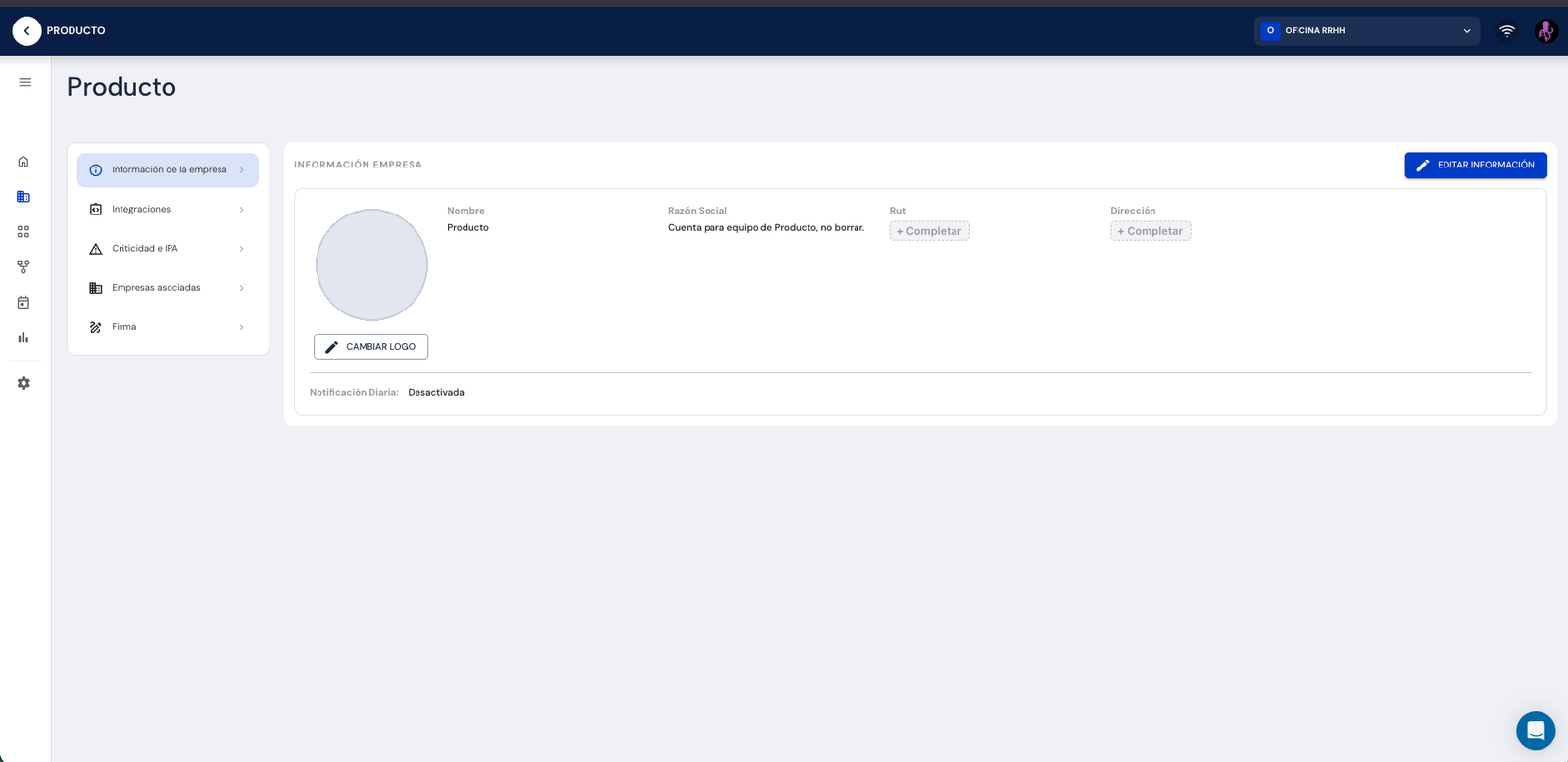The image size is (1568, 762).
Task: Click the empty company logo circle
Action: (371, 264)
